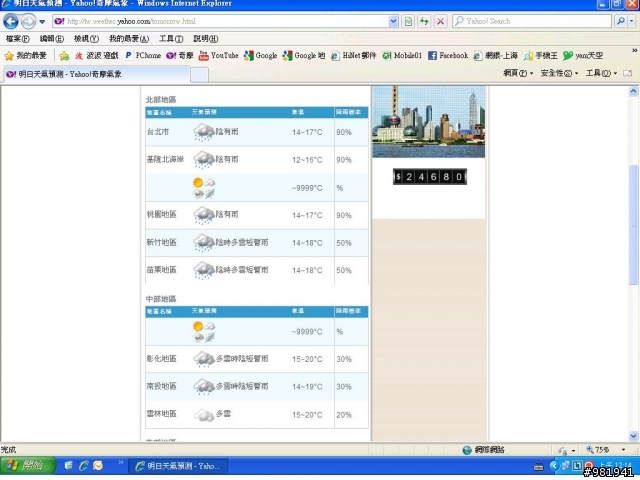This screenshot has width=640, height=480.
Task: Click the Shanghai skyline image
Action: click(429, 122)
